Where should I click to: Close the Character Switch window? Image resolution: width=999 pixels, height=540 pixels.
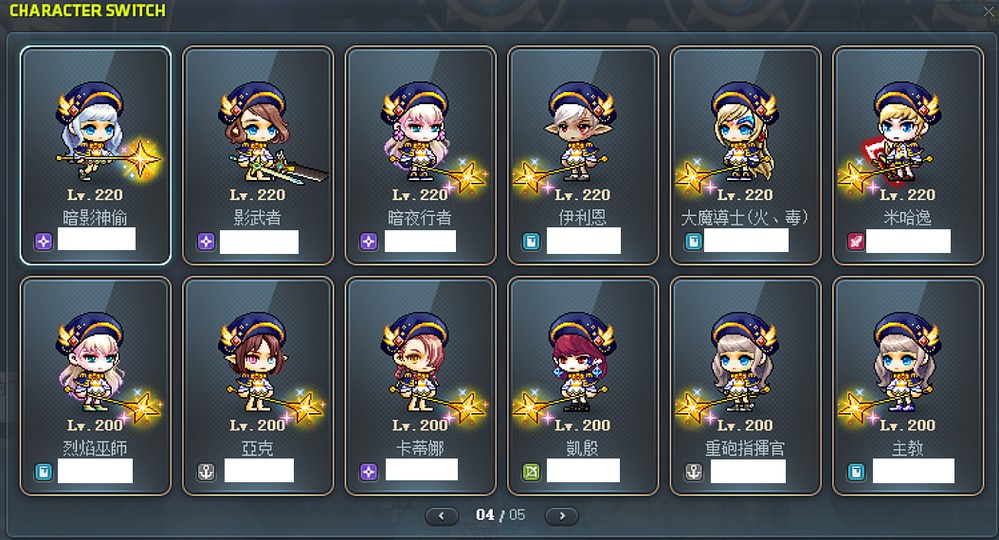pos(989,11)
